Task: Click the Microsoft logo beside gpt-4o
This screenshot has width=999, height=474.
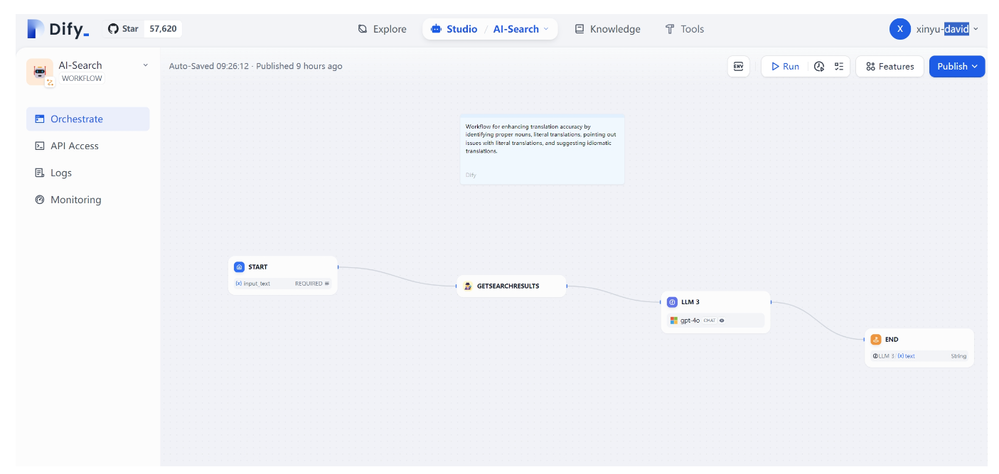Action: click(x=674, y=320)
